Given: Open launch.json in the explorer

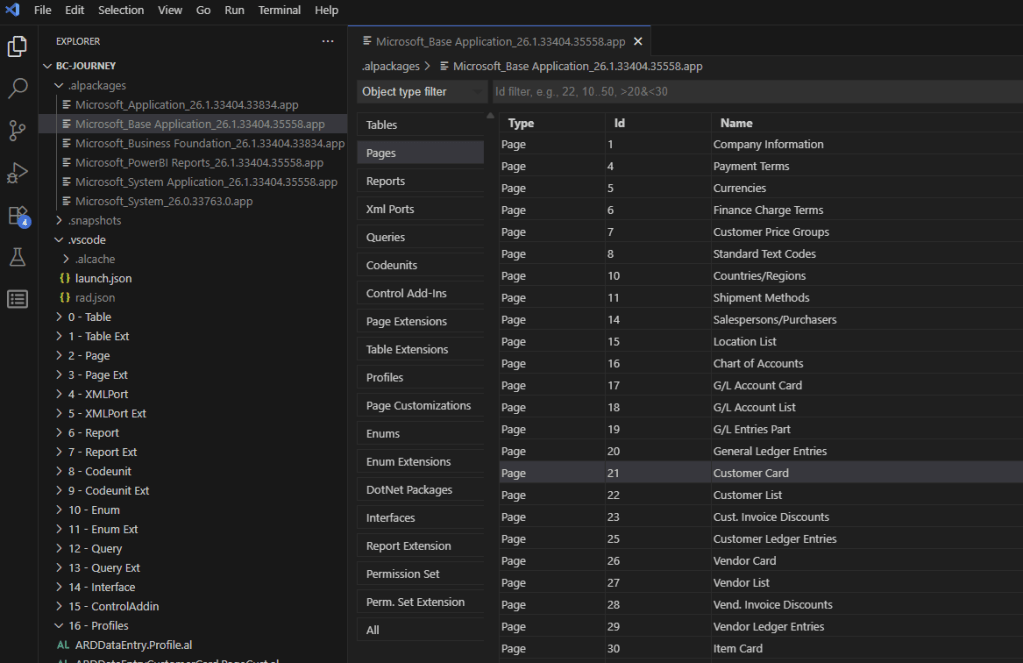Looking at the screenshot, I should click(103, 278).
